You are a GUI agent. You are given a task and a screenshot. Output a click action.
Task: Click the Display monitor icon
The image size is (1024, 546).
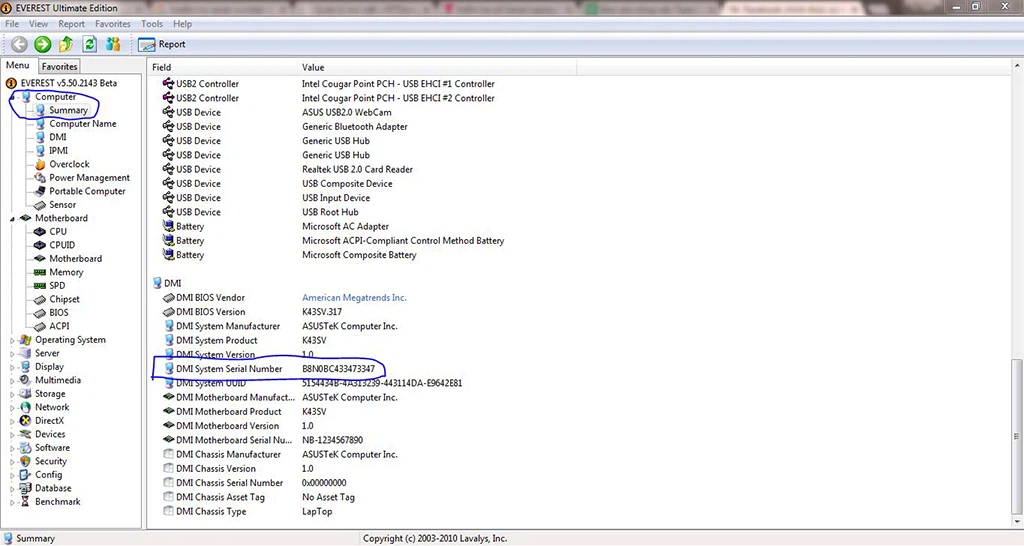[25, 366]
